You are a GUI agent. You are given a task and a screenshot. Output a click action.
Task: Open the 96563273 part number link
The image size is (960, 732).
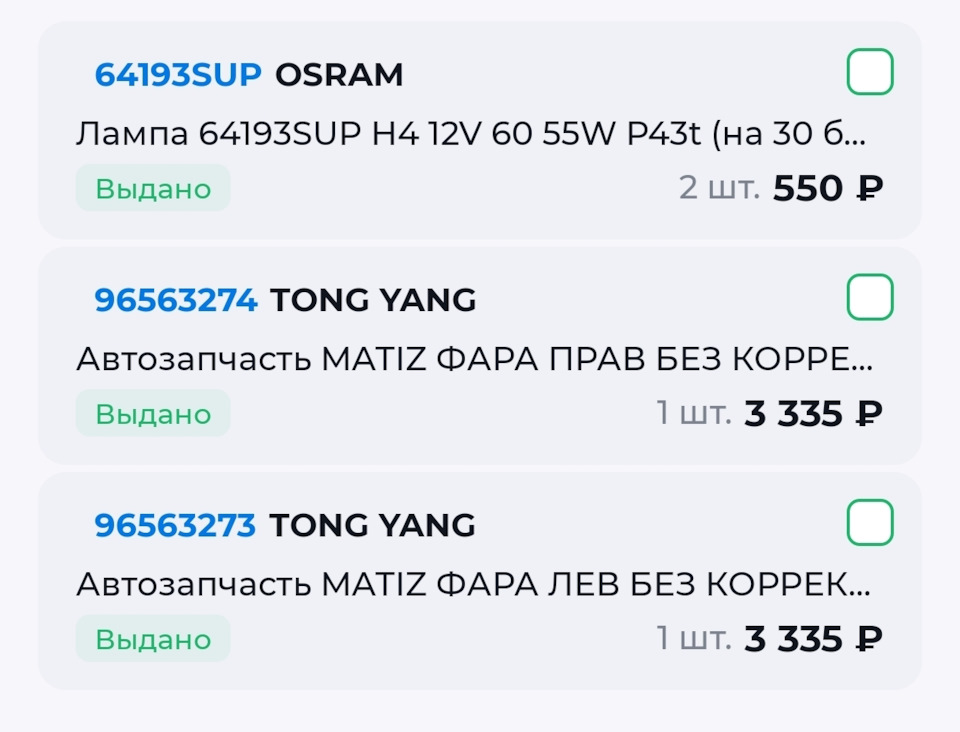point(176,525)
